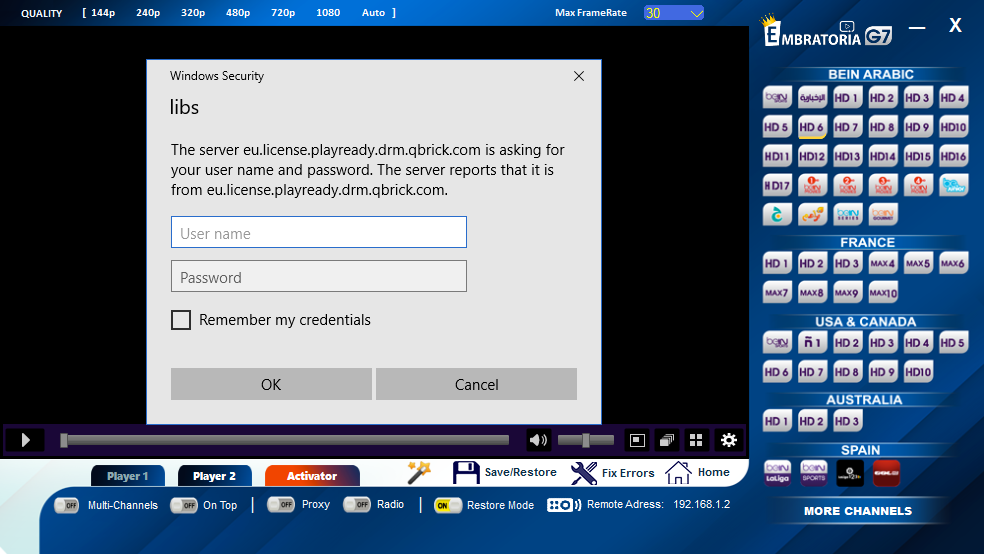Open player settings gear icon
The width and height of the screenshot is (984, 554).
coord(729,440)
